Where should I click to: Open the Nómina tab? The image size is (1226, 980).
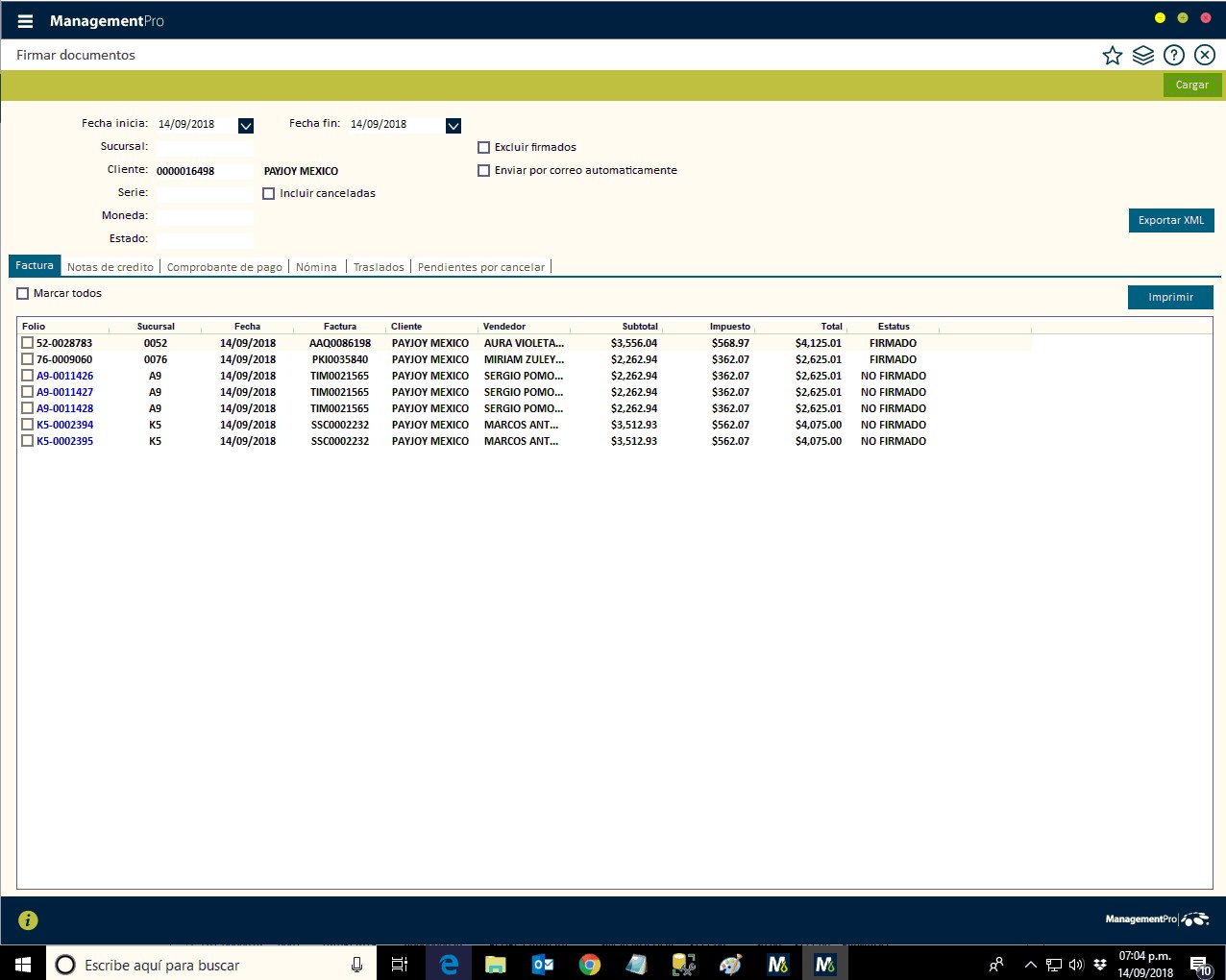[316, 267]
